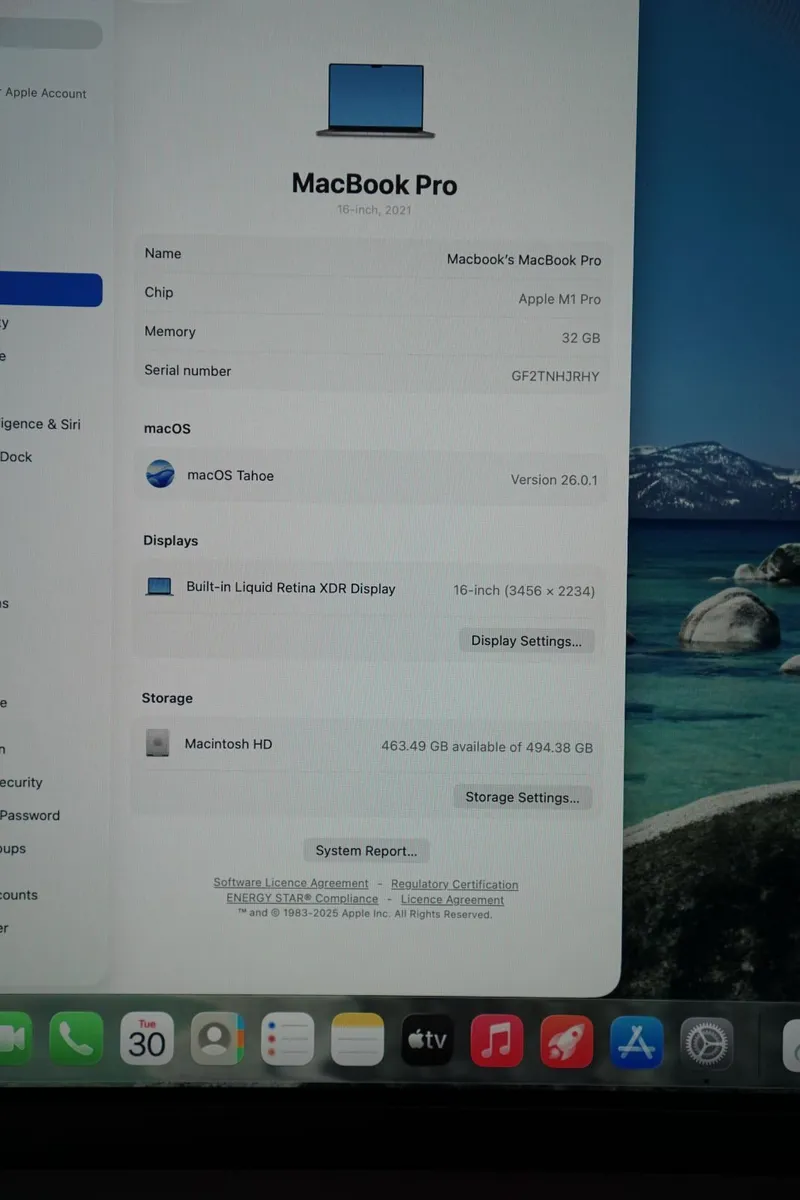
Task: Click the built-in display laptop icon
Action: pos(159,586)
